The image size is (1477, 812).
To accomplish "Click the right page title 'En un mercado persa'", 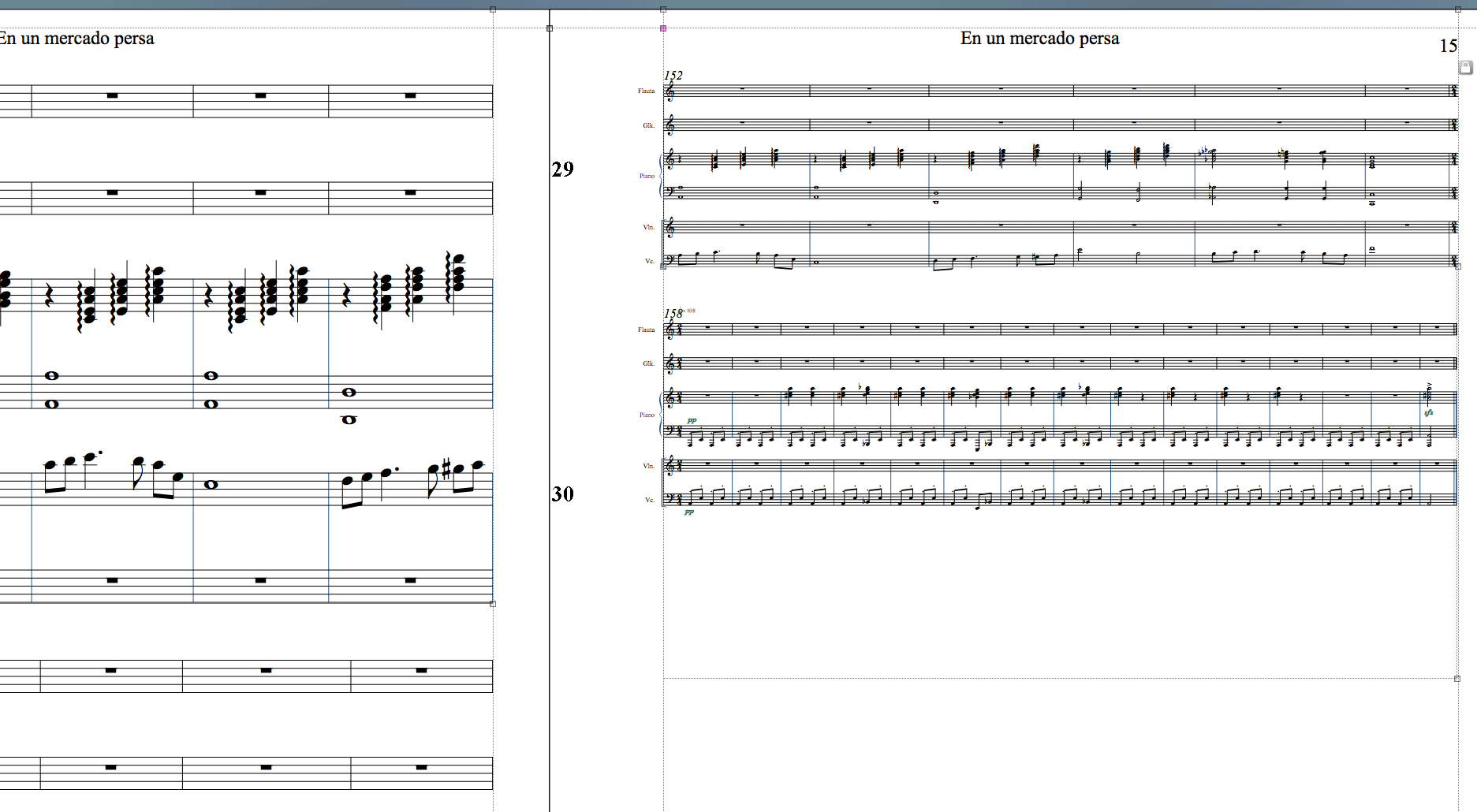I will 1039,38.
